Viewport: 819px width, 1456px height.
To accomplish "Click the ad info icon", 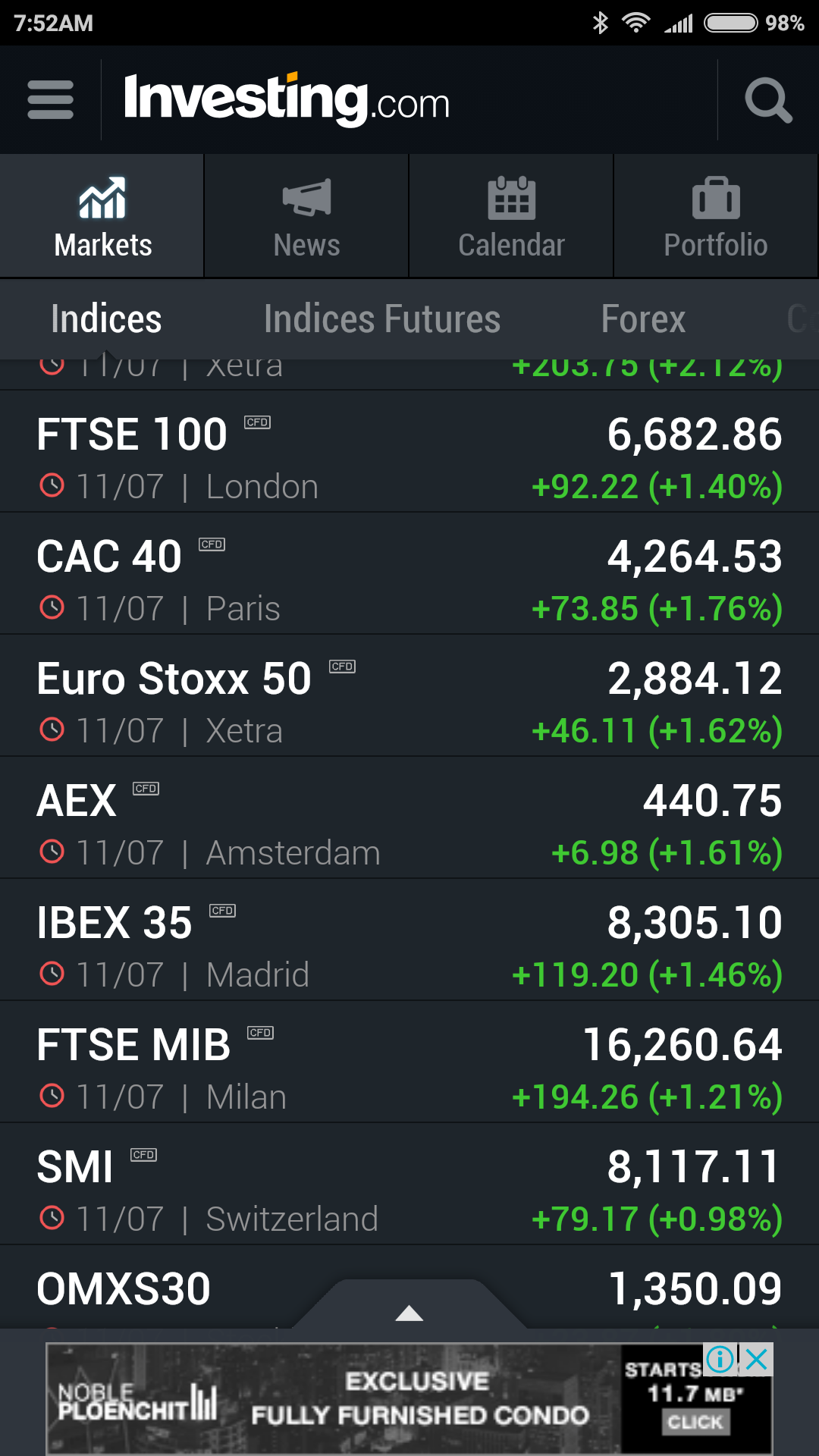I will click(720, 1359).
